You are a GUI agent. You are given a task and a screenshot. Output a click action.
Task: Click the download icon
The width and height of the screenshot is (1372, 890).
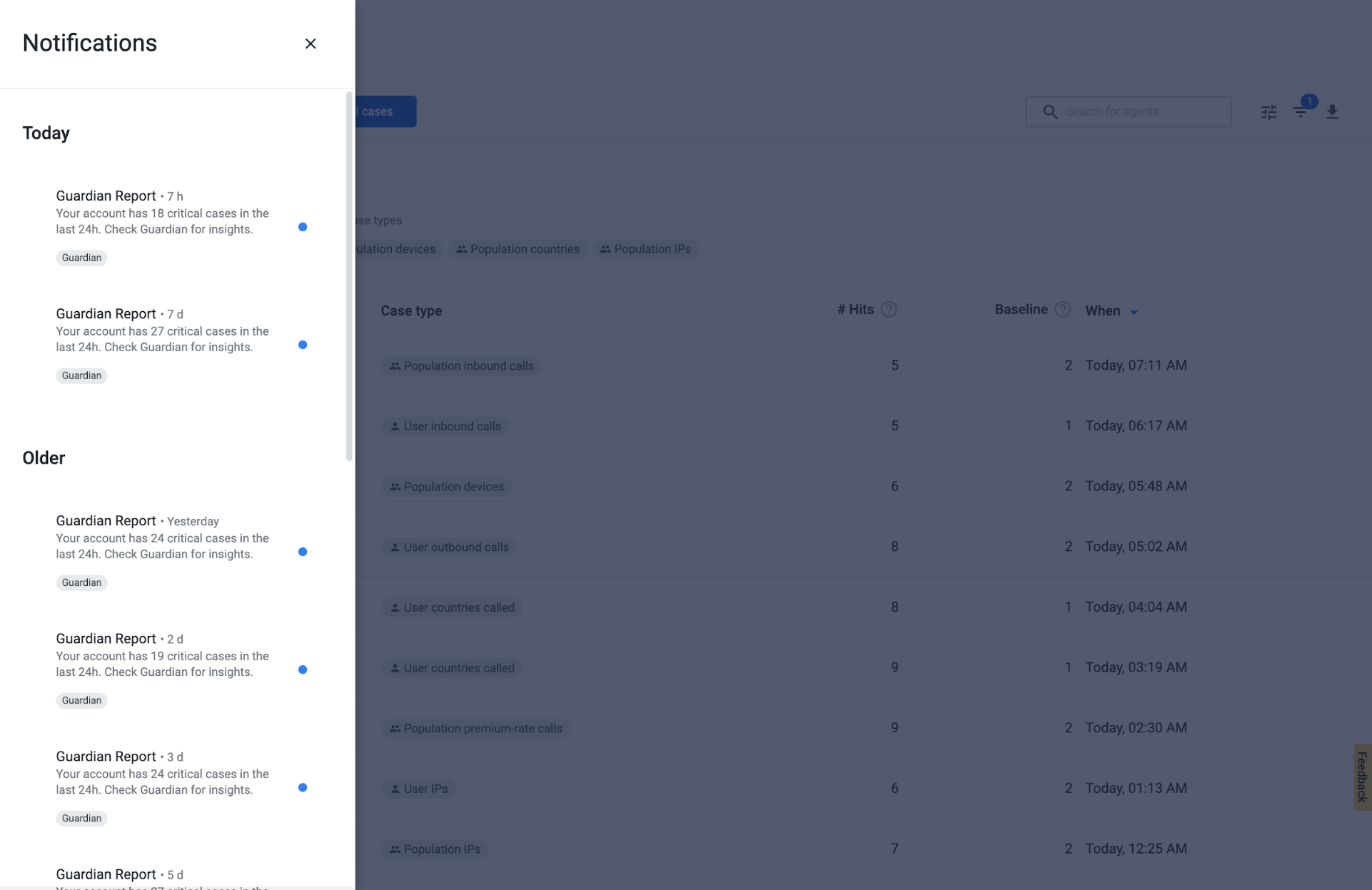click(x=1332, y=111)
